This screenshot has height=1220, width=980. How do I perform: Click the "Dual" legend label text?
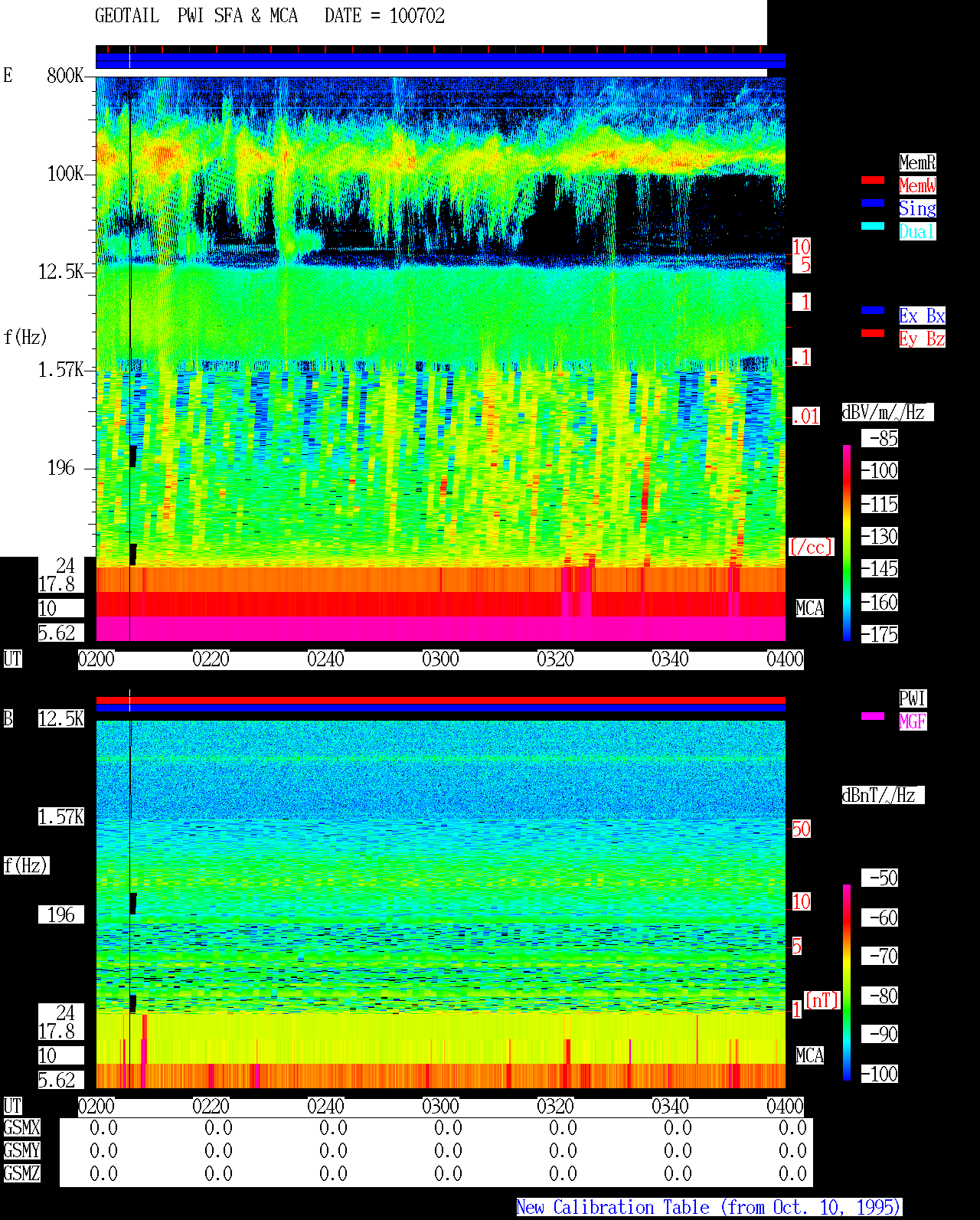tap(917, 231)
